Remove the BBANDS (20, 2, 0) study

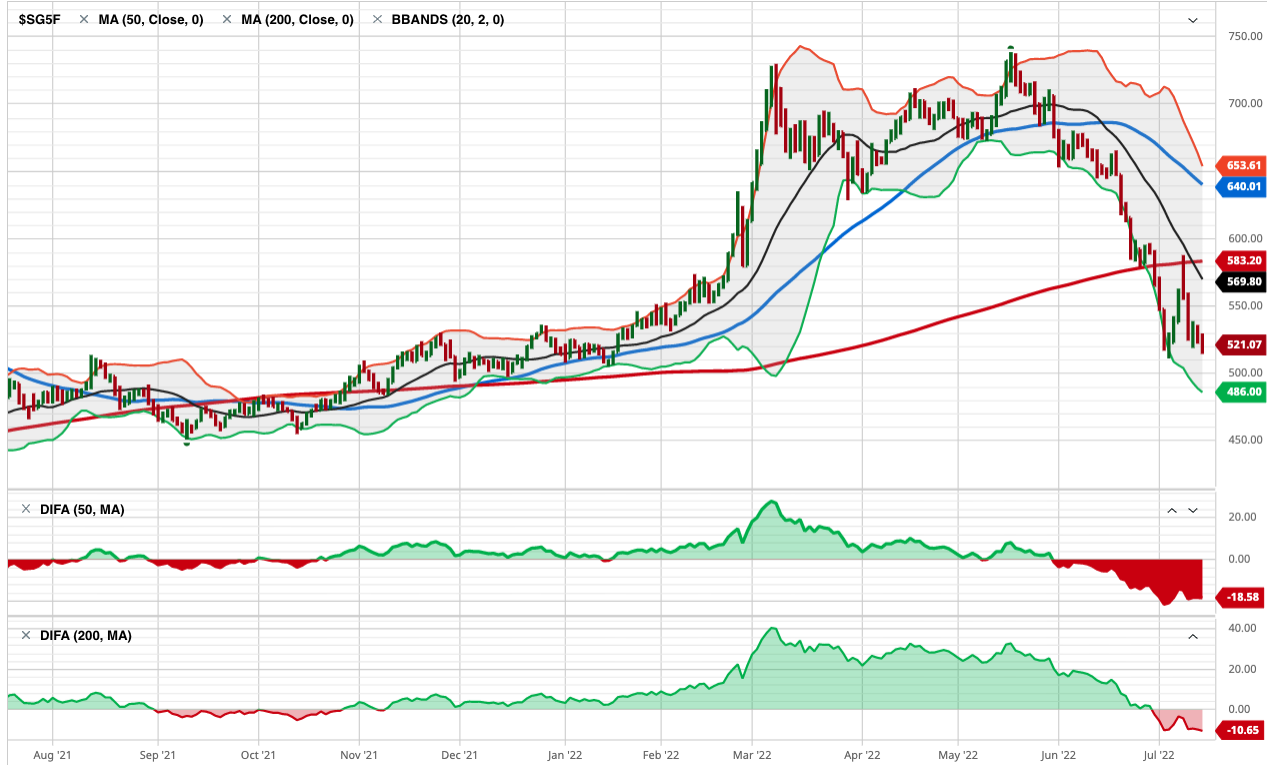[x=377, y=20]
